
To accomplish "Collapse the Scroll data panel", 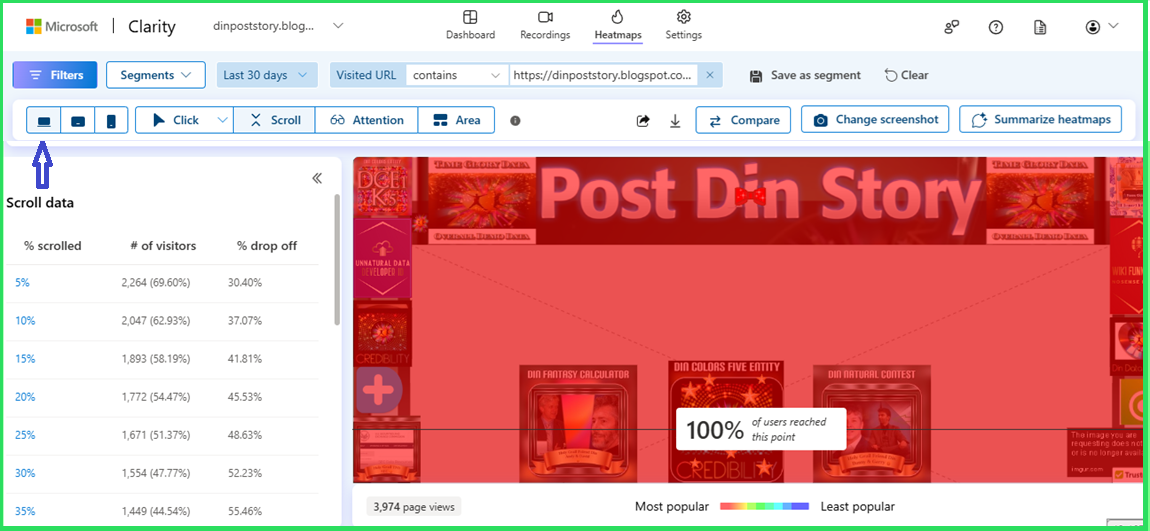I will pyautogui.click(x=317, y=177).
